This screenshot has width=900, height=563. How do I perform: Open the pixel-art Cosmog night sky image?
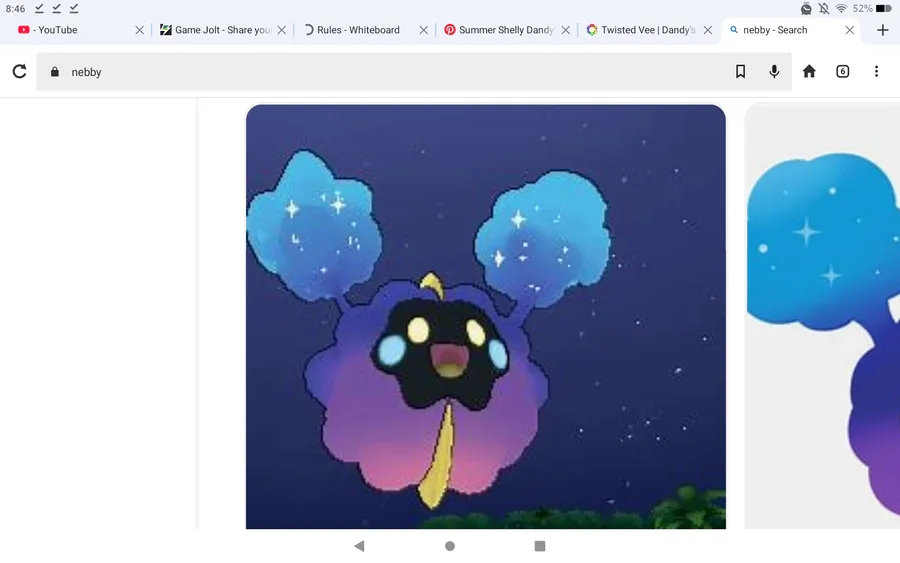[486, 316]
